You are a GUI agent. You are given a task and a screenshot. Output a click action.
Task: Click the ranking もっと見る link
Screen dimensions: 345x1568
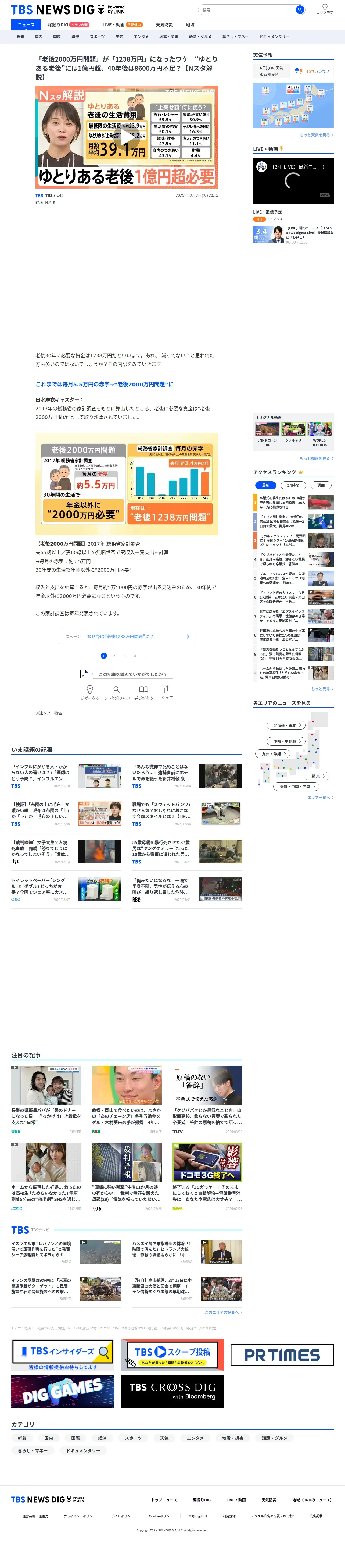pyautogui.click(x=322, y=688)
